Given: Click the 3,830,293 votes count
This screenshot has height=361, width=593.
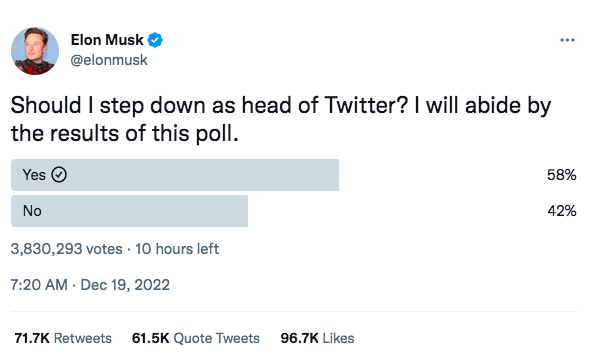Looking at the screenshot, I should pos(67,249).
